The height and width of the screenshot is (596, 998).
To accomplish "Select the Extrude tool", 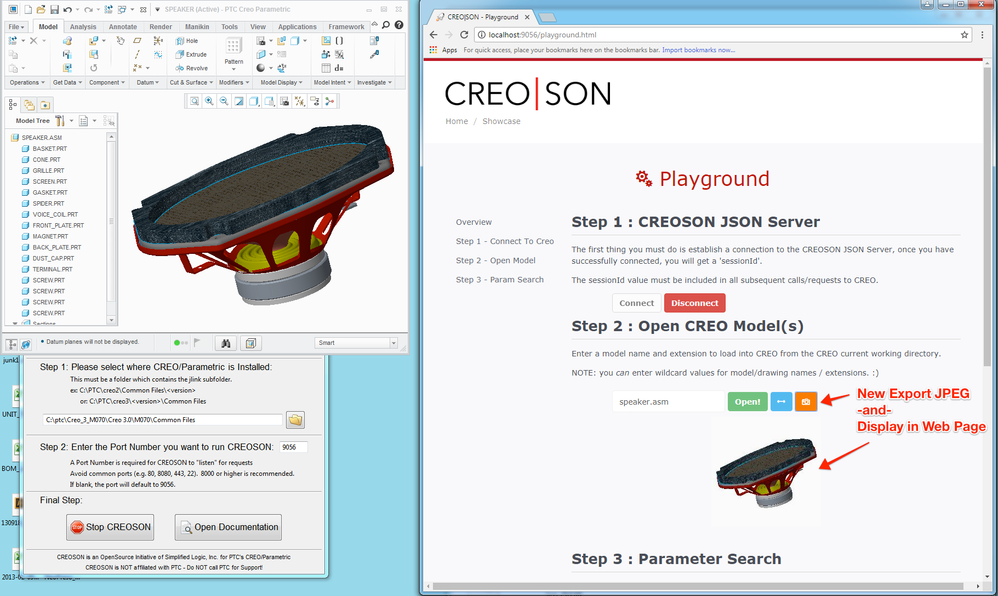I will 192,54.
